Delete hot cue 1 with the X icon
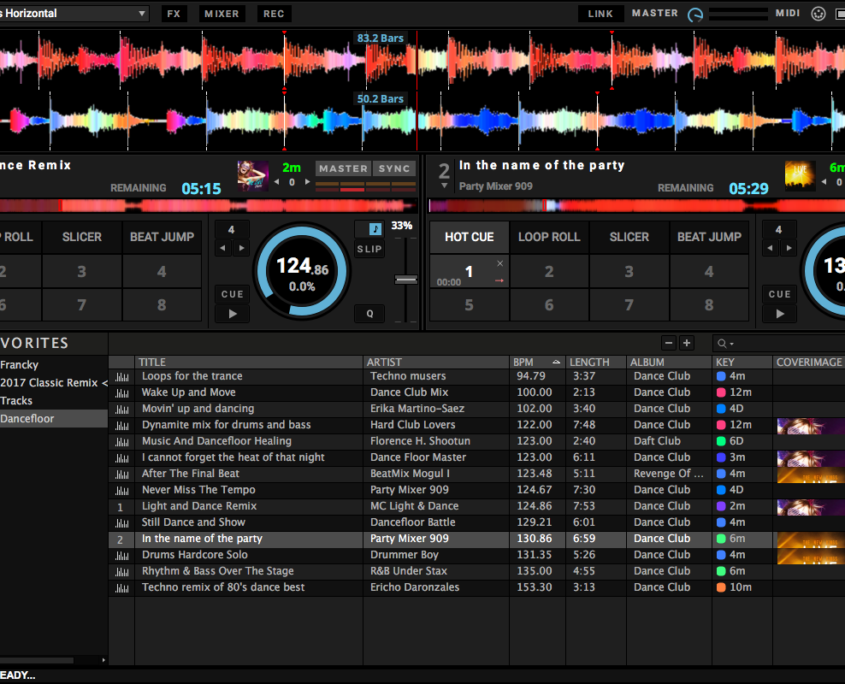 coord(500,264)
